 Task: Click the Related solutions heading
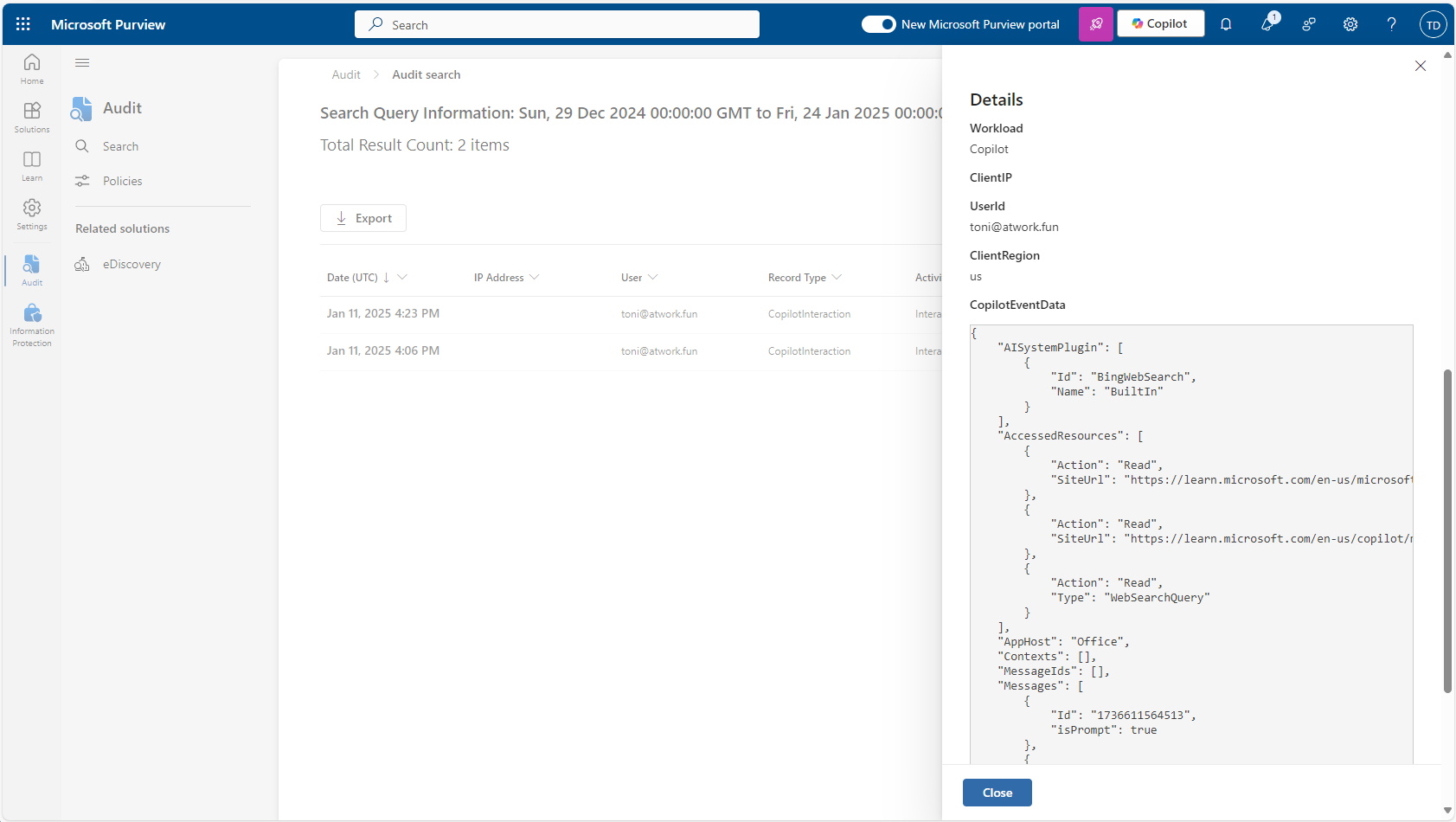[x=122, y=228]
